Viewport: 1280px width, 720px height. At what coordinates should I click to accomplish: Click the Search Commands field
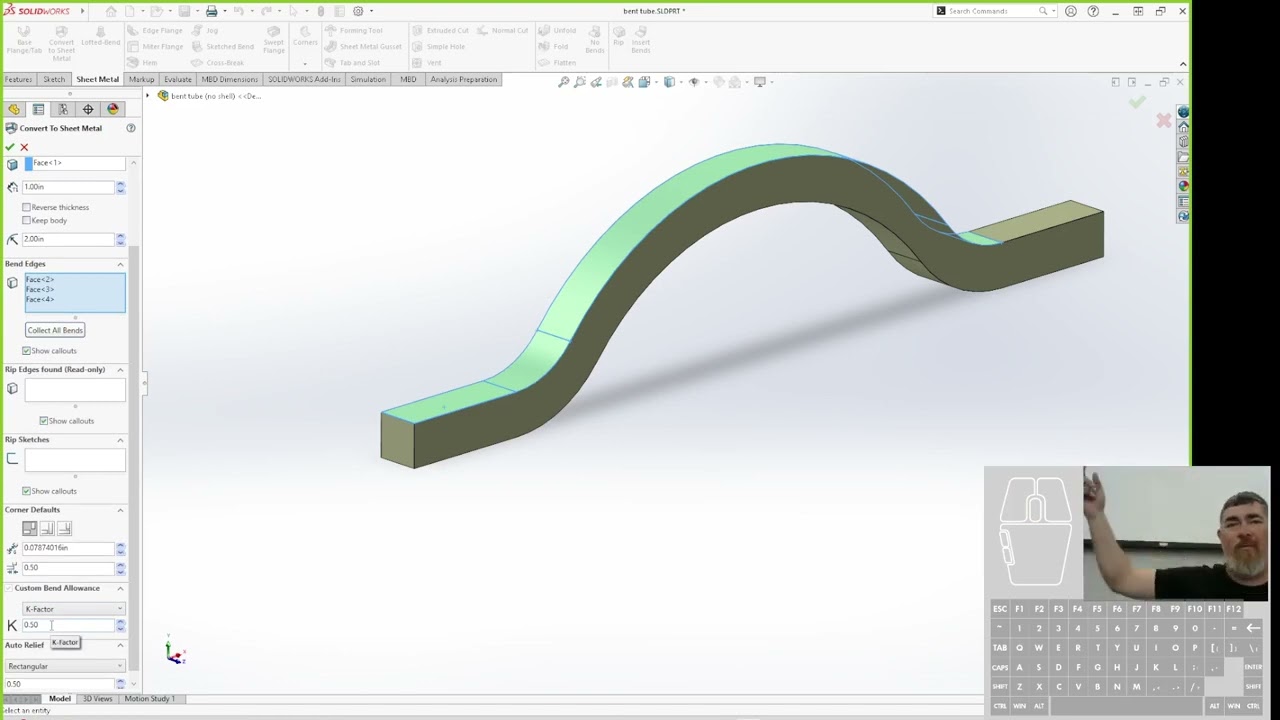(992, 11)
